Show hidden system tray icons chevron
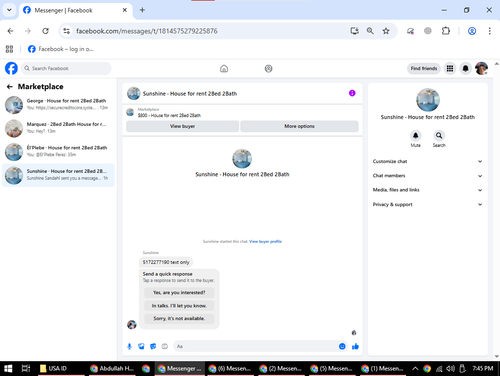The height and width of the screenshot is (376, 500). point(415,368)
